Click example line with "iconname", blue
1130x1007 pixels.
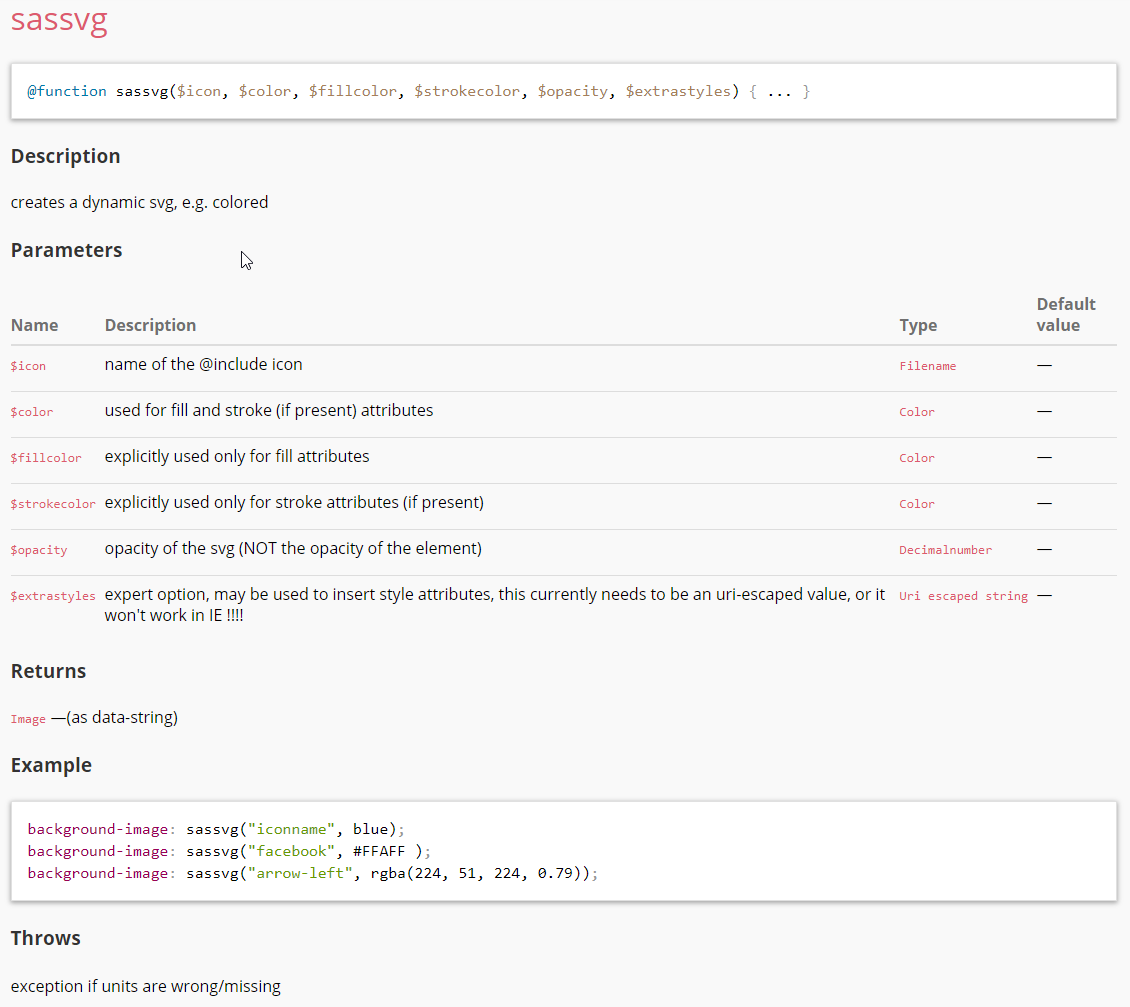pos(216,830)
